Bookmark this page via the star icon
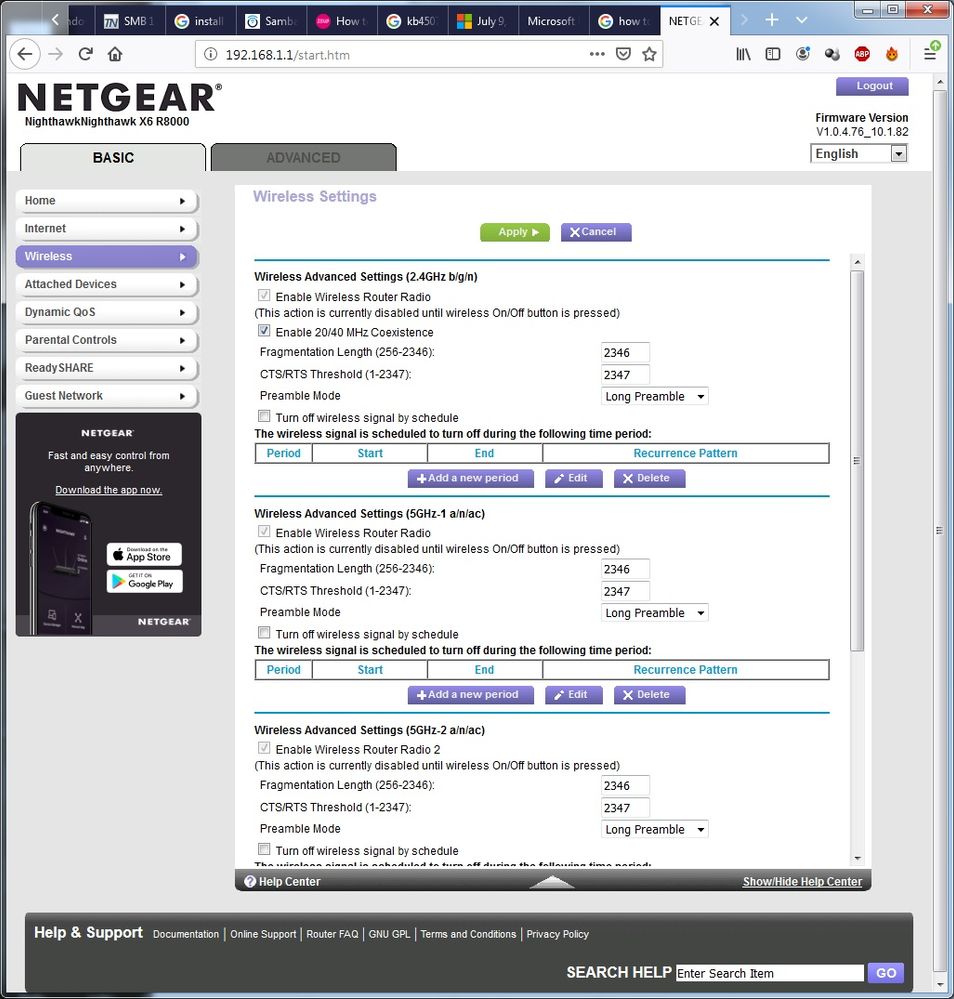The height and width of the screenshot is (999, 954). [x=650, y=56]
